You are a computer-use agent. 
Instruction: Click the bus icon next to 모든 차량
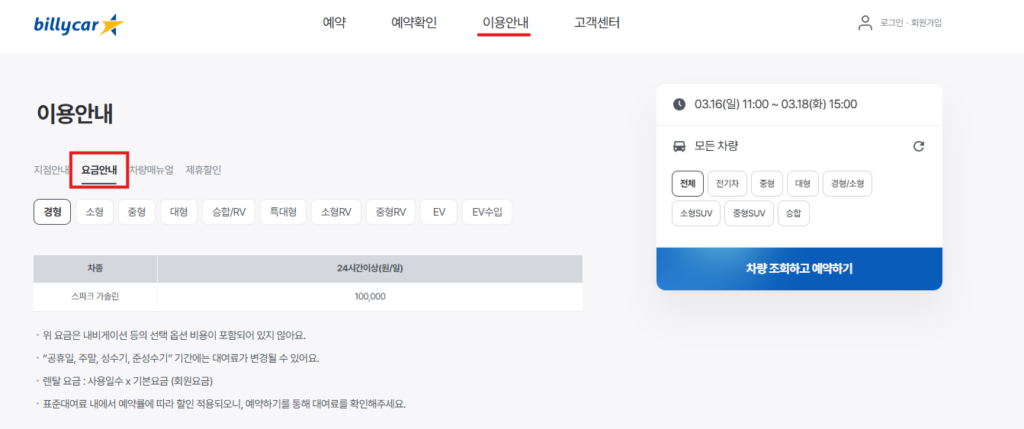(679, 146)
